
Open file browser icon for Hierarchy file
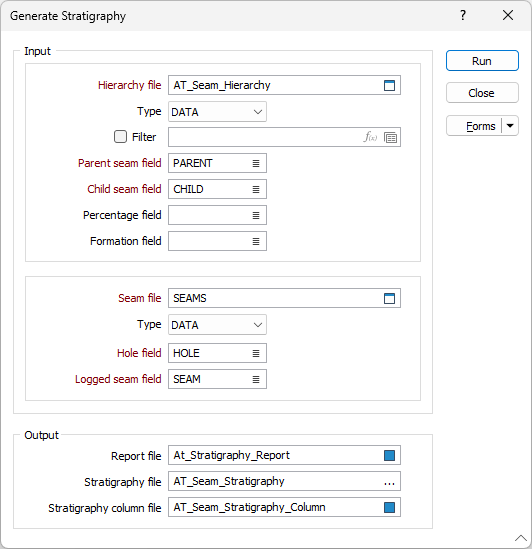coord(389,85)
